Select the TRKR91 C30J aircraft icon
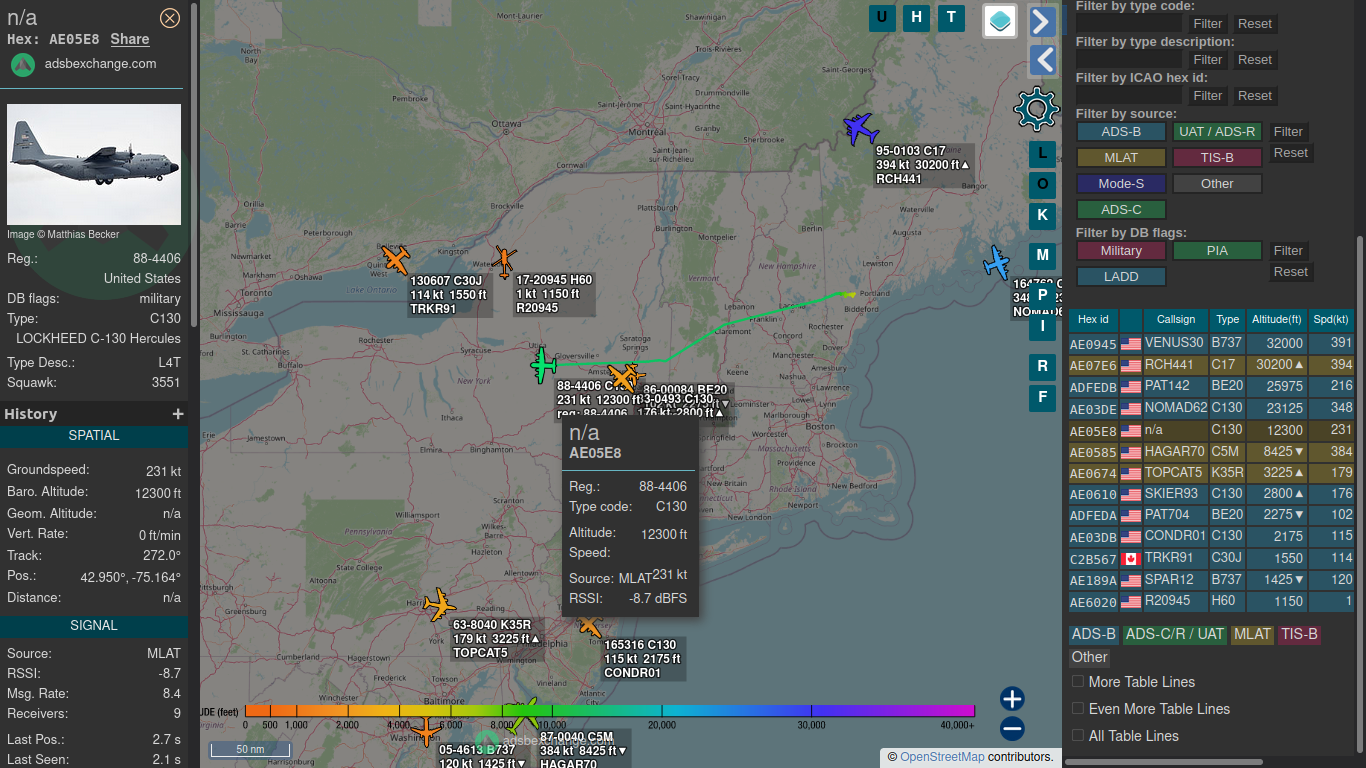This screenshot has width=1366, height=768. pos(396,259)
